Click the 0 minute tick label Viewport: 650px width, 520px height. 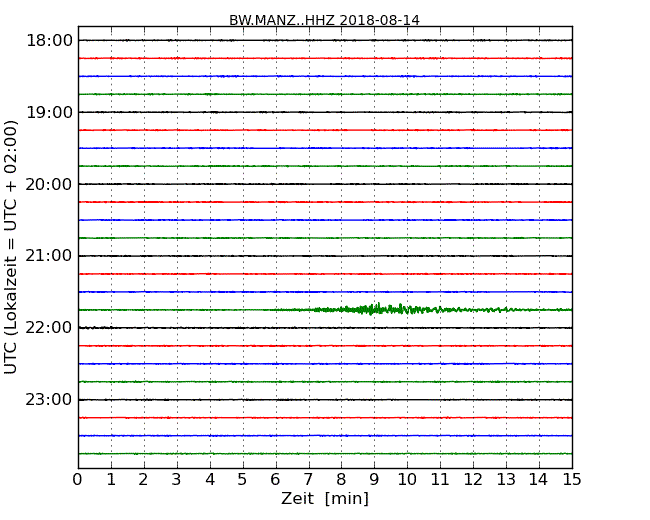[x=78, y=480]
